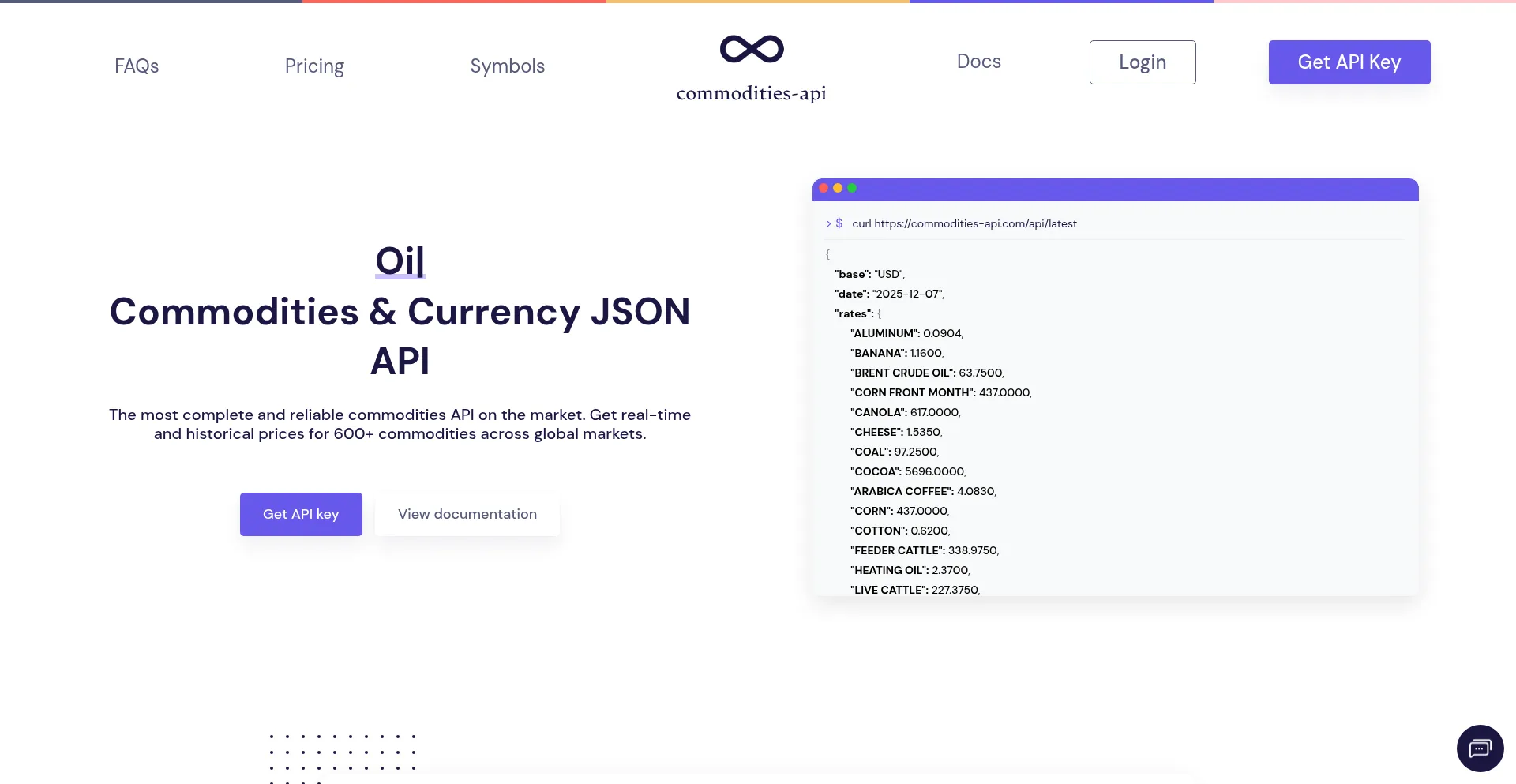Click the terminal prompt chevron
The width and height of the screenshot is (1516, 784).
(828, 224)
